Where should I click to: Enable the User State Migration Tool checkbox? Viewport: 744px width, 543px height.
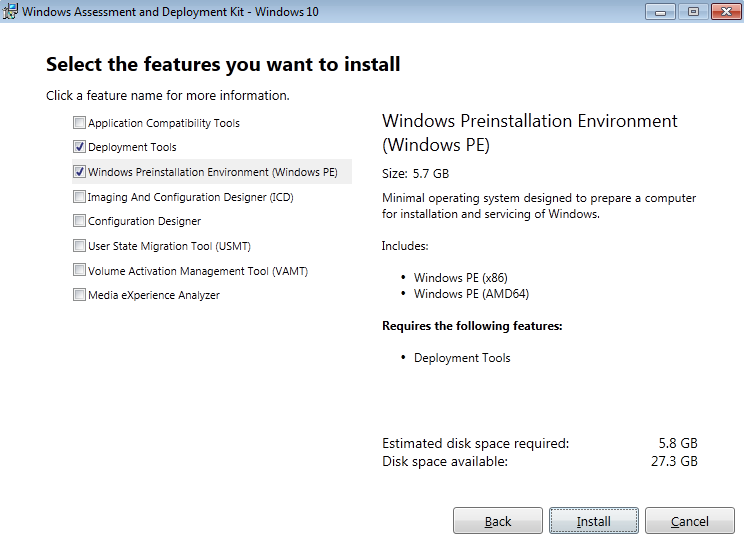pyautogui.click(x=79, y=246)
